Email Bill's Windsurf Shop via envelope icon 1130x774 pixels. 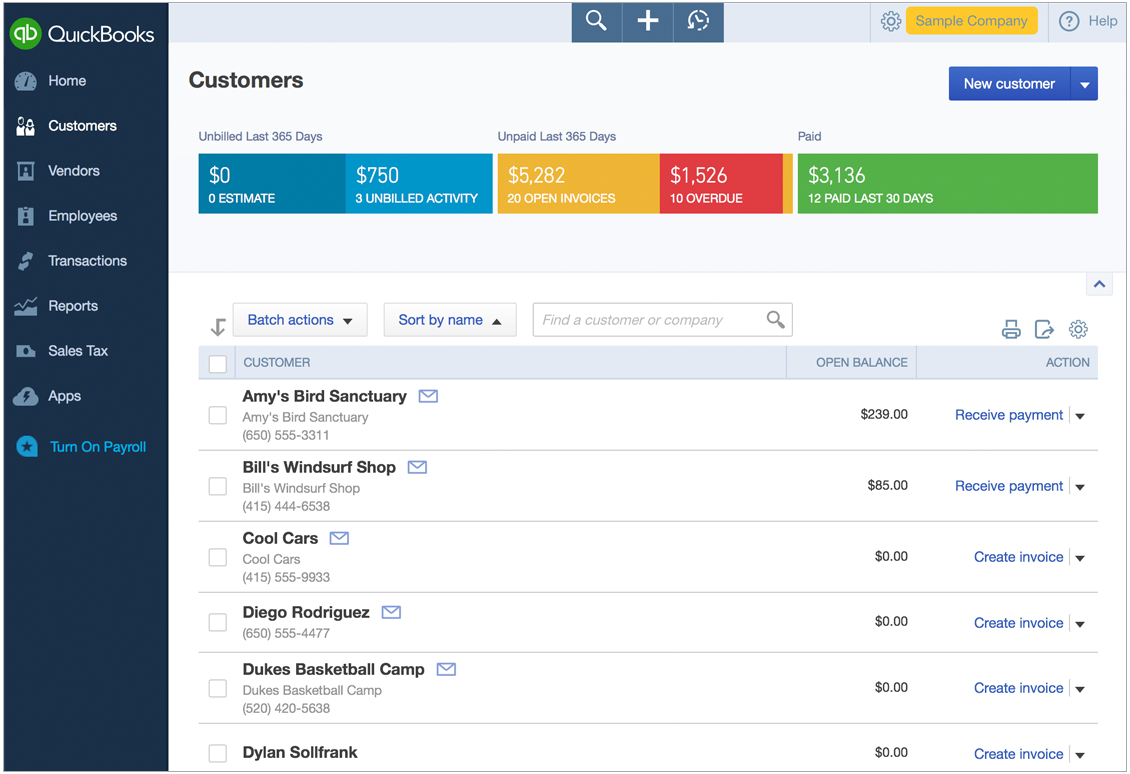pos(417,467)
